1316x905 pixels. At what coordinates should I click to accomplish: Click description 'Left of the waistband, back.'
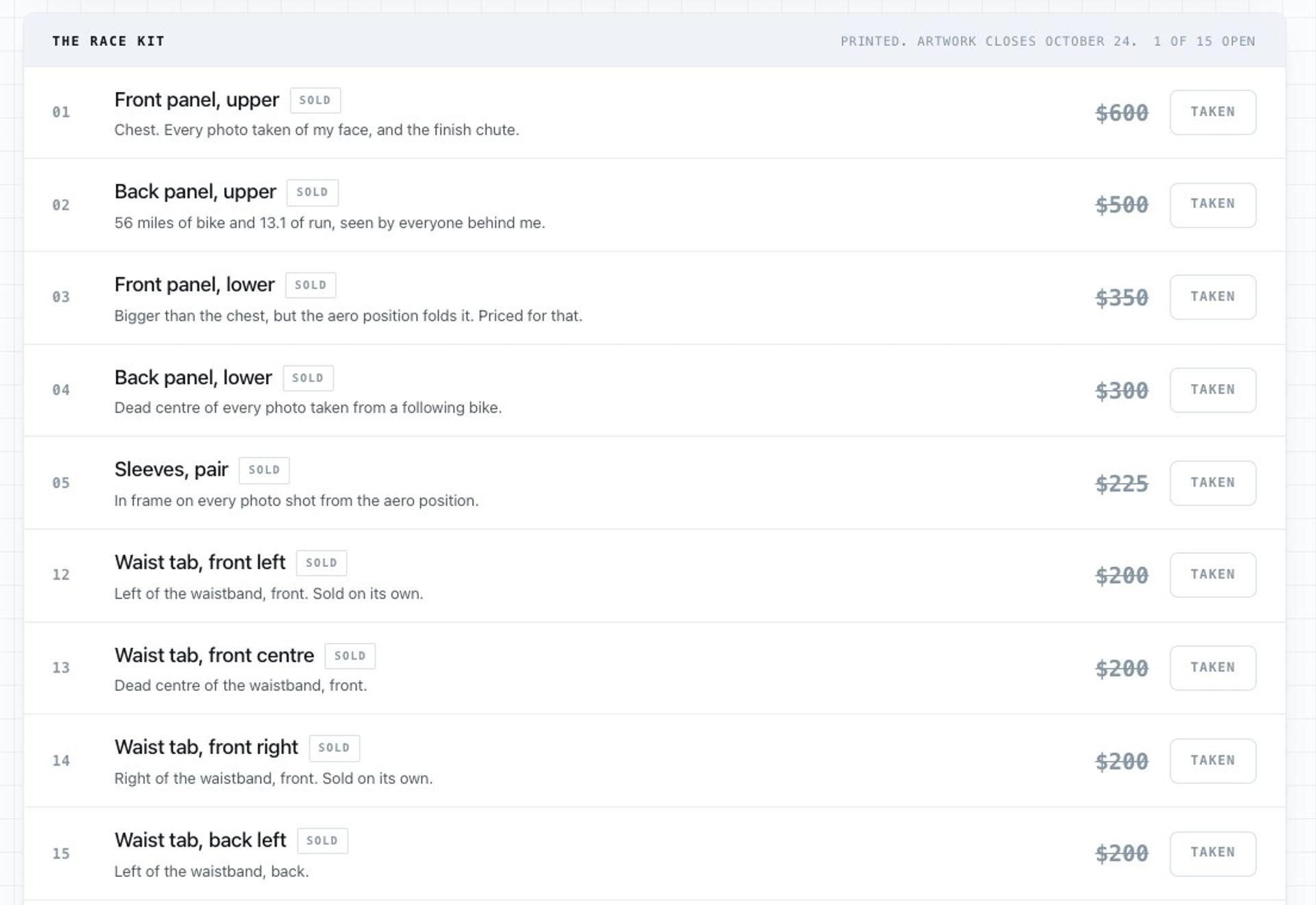[x=211, y=871]
